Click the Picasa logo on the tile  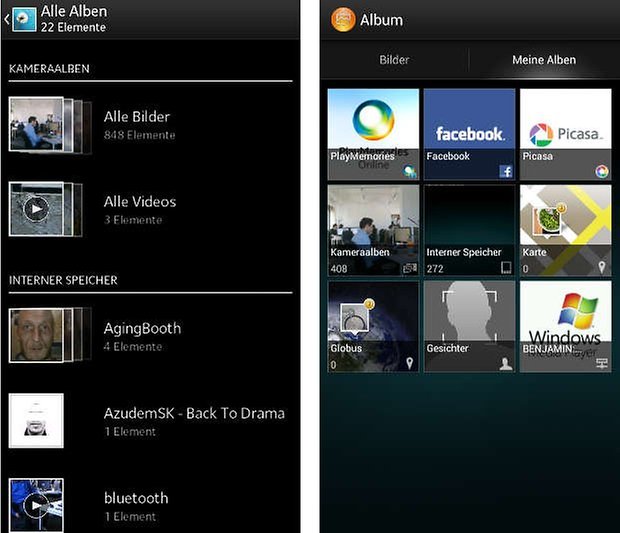pyautogui.click(x=566, y=134)
